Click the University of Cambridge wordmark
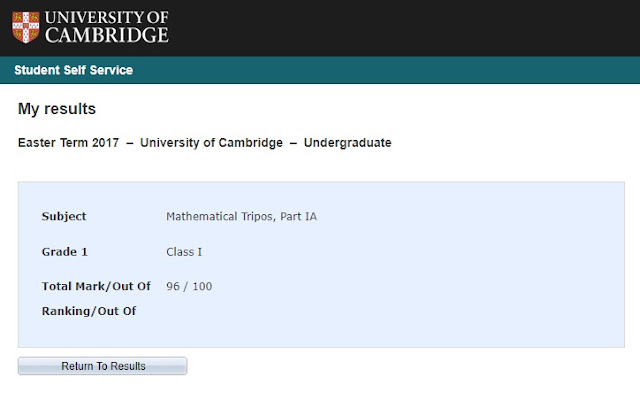Screen dimensions: 640x400 pyautogui.click(x=107, y=27)
